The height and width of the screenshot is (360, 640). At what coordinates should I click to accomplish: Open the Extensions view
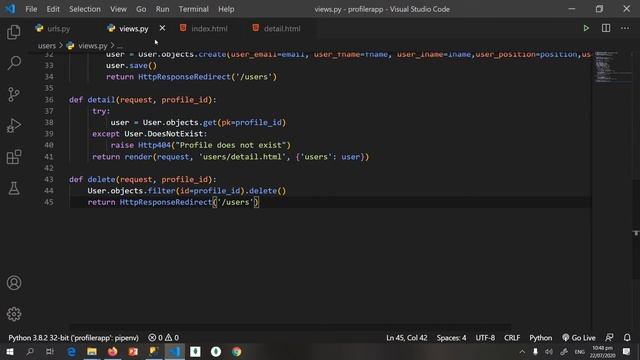click(14, 157)
